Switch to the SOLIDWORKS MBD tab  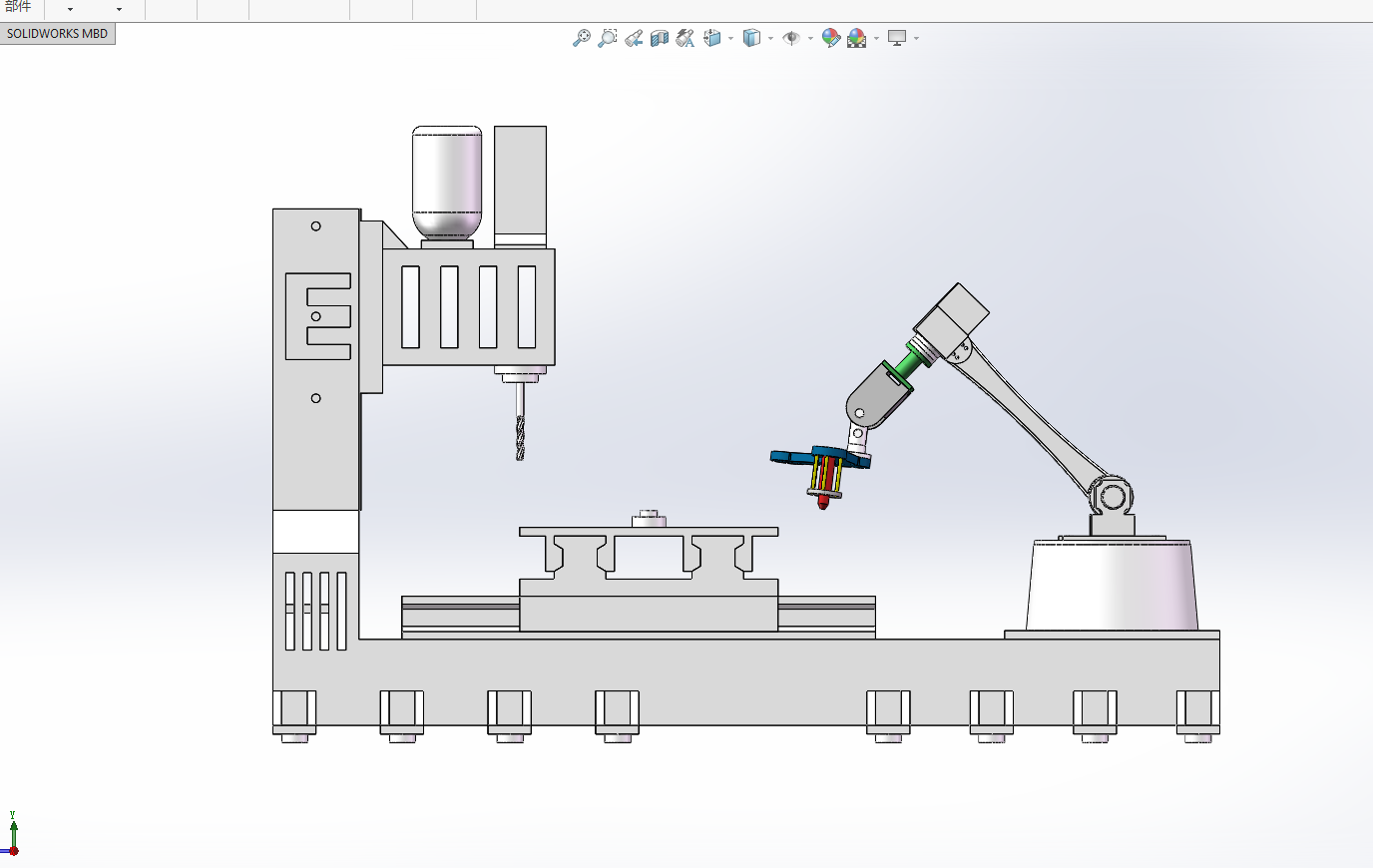pos(58,34)
